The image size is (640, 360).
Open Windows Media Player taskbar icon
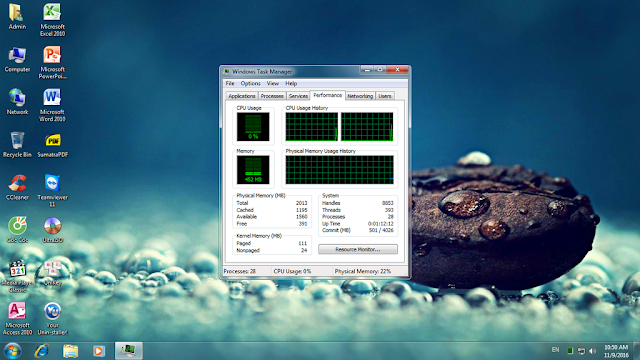point(98,351)
